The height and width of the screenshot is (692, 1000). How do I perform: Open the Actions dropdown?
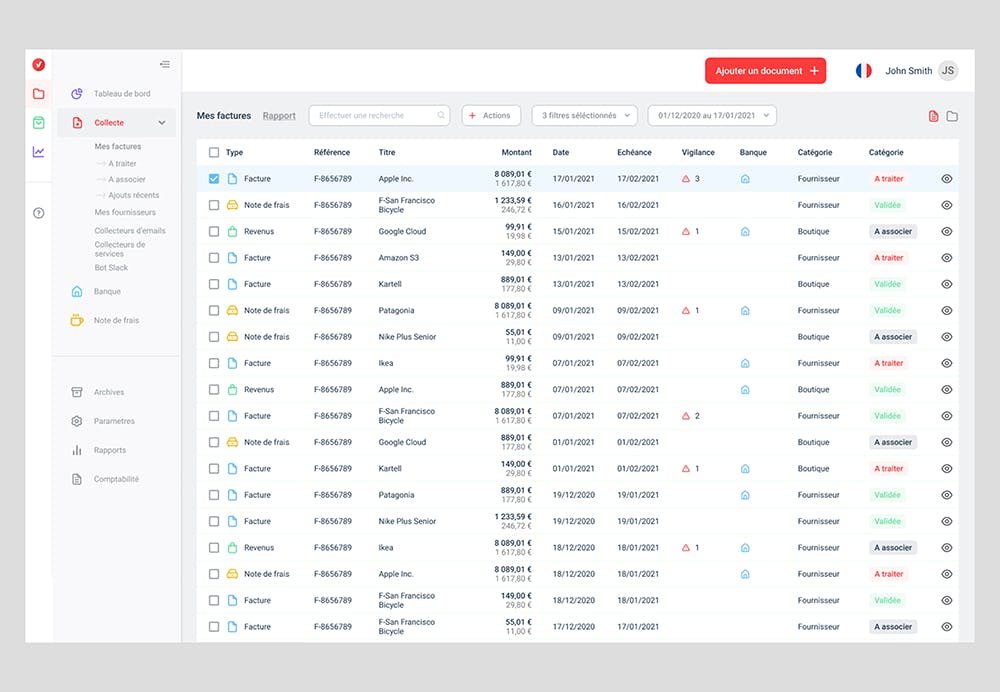coord(491,115)
